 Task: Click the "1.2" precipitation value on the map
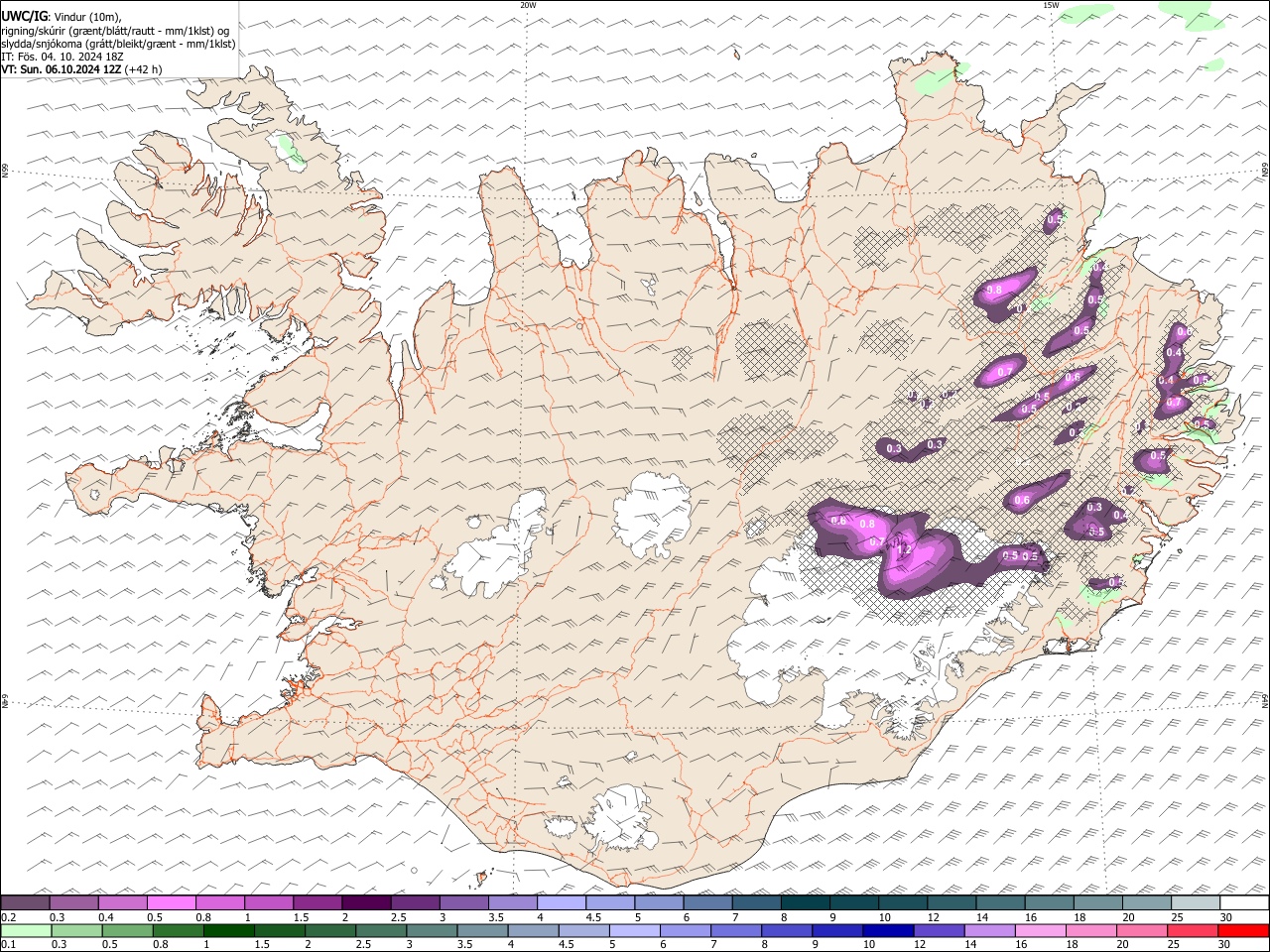(x=904, y=548)
